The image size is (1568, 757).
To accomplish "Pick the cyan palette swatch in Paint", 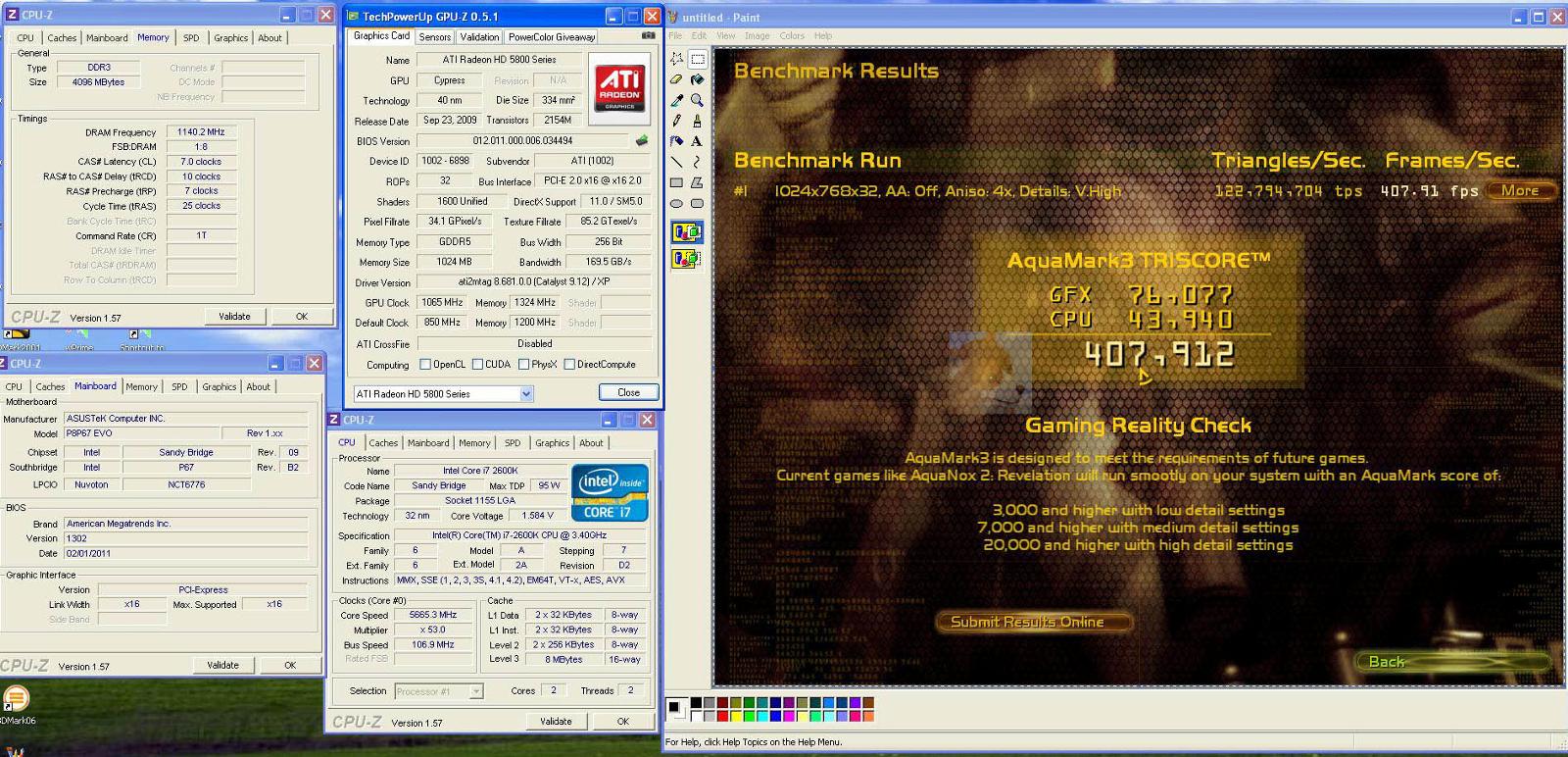I will pyautogui.click(x=762, y=716).
